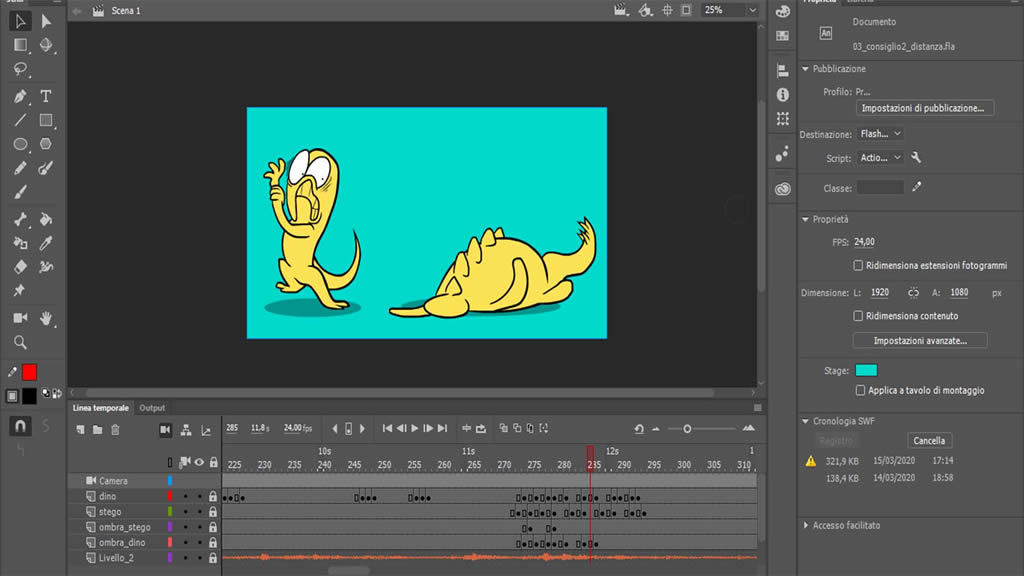
Task: Select the Hand tool
Action: [46, 318]
